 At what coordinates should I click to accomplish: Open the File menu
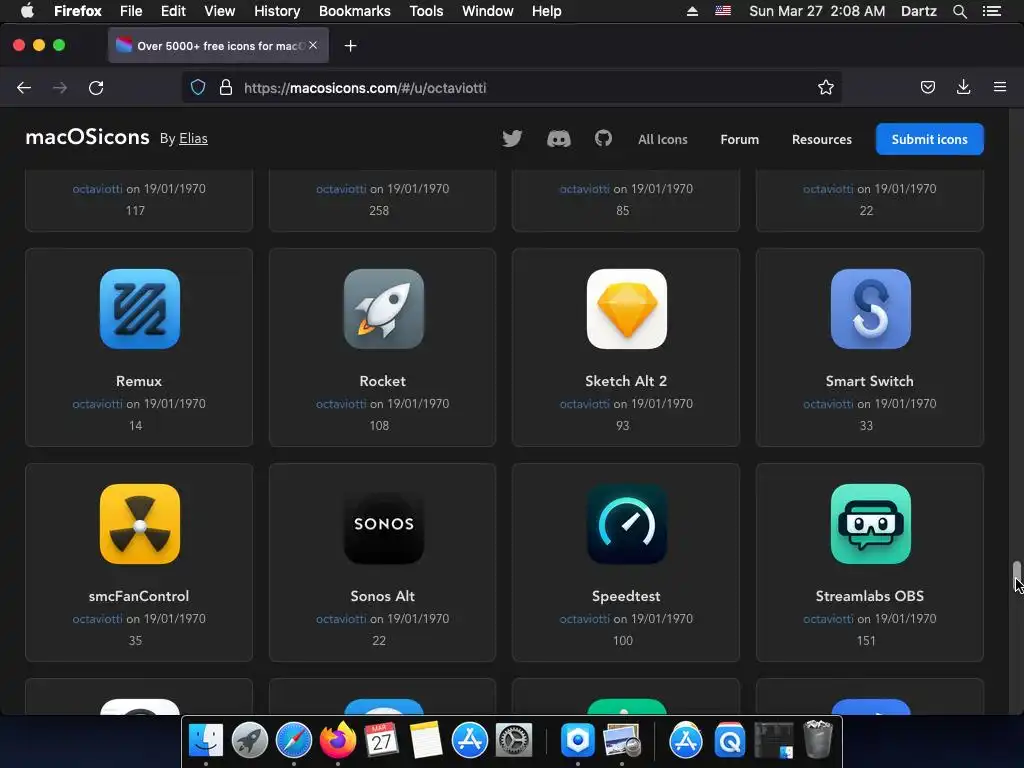coord(131,11)
